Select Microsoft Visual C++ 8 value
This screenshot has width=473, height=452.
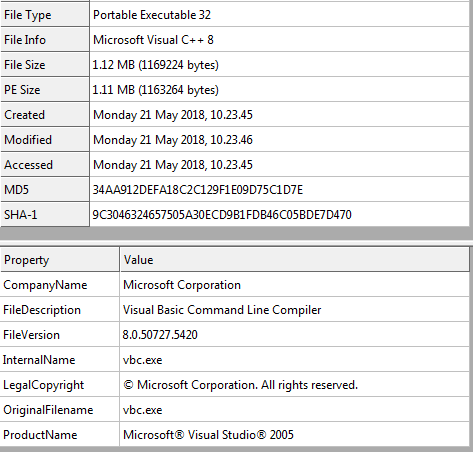(x=153, y=40)
